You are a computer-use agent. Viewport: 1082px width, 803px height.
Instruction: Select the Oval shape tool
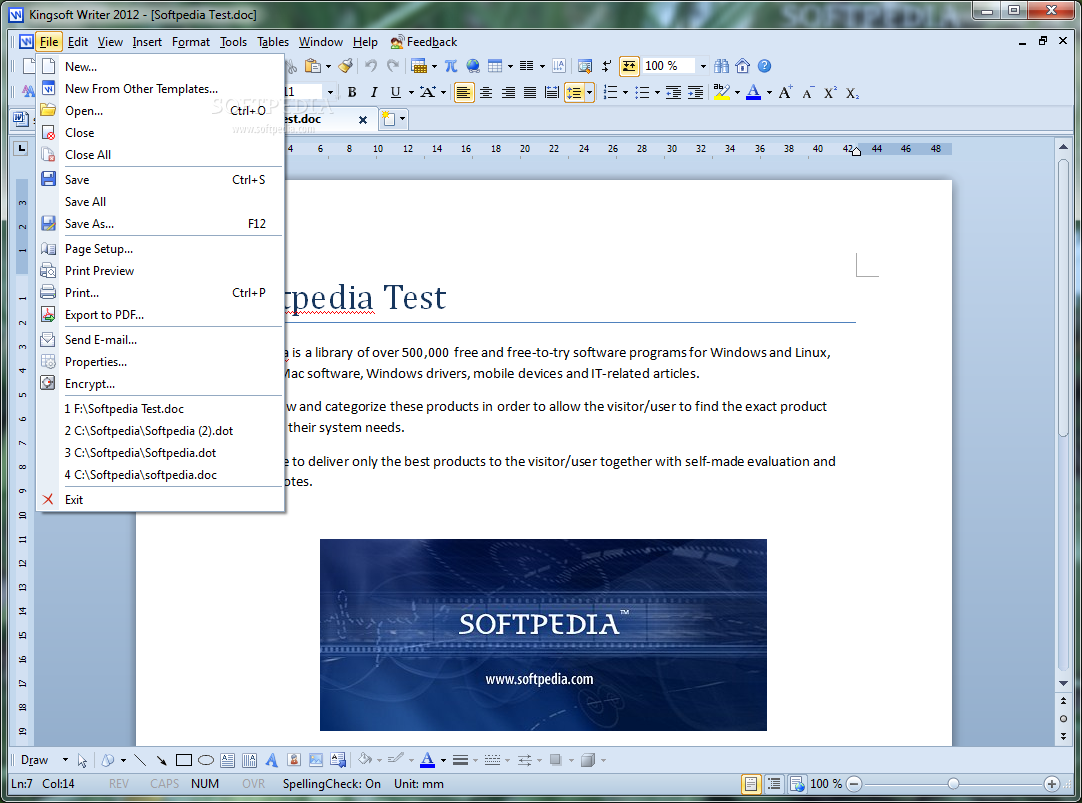(x=206, y=760)
